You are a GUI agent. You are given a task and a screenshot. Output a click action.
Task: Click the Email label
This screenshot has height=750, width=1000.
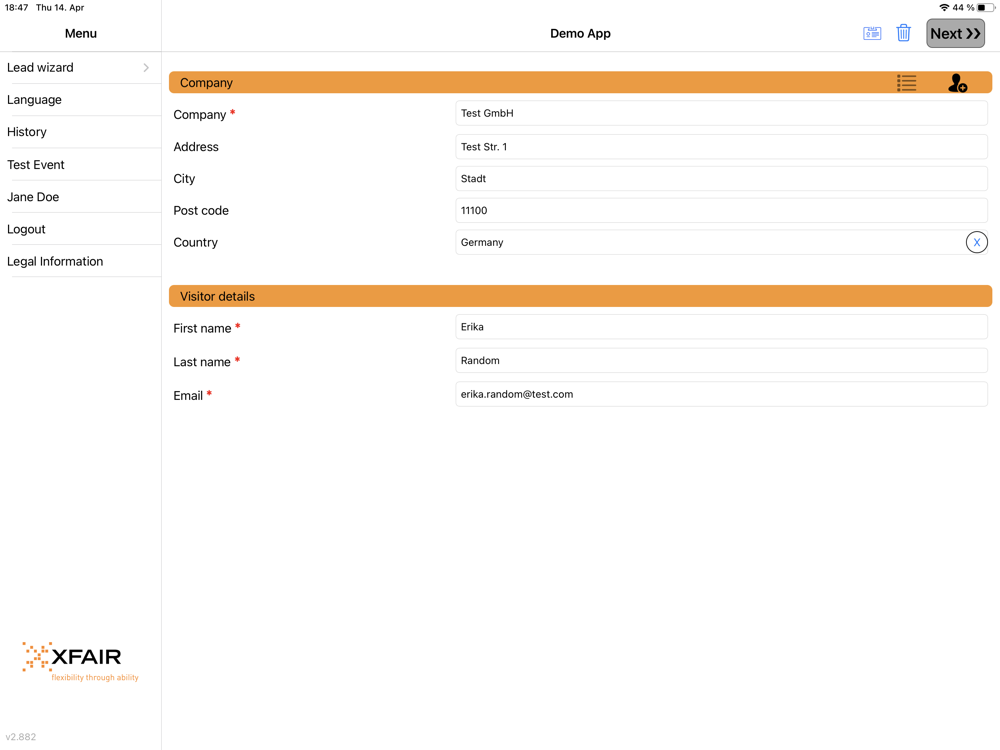click(x=188, y=395)
